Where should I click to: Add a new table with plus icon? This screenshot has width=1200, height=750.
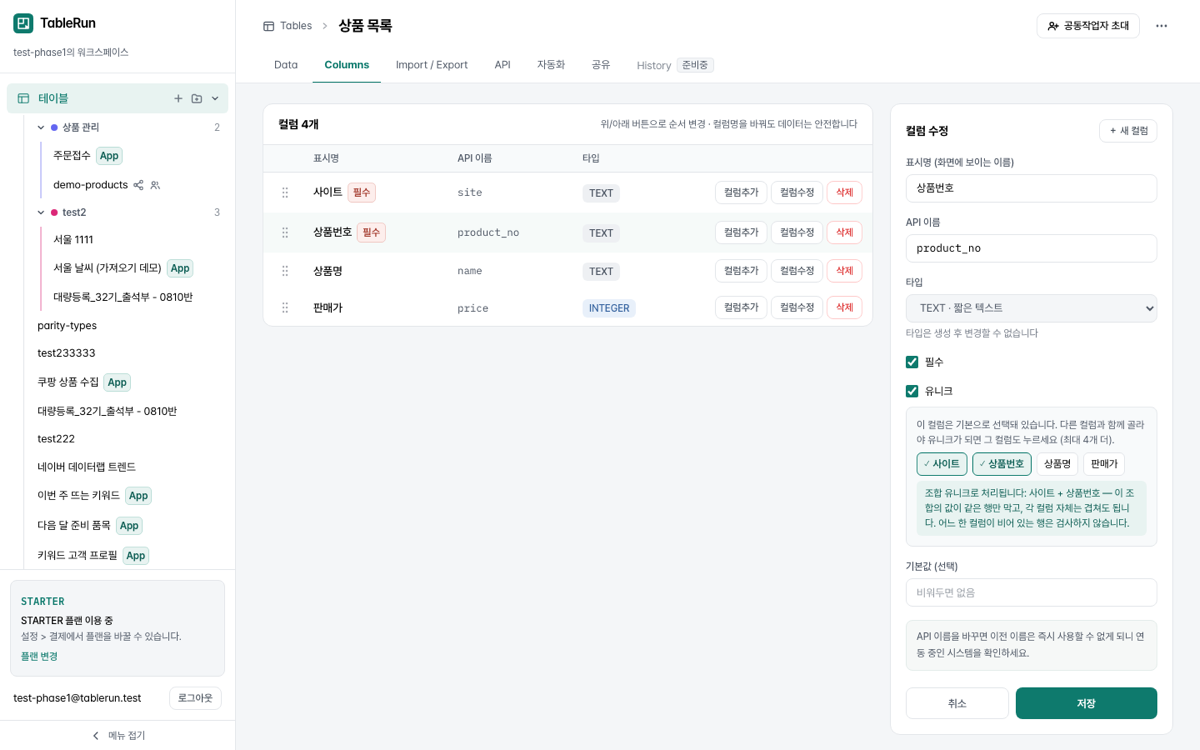click(178, 98)
